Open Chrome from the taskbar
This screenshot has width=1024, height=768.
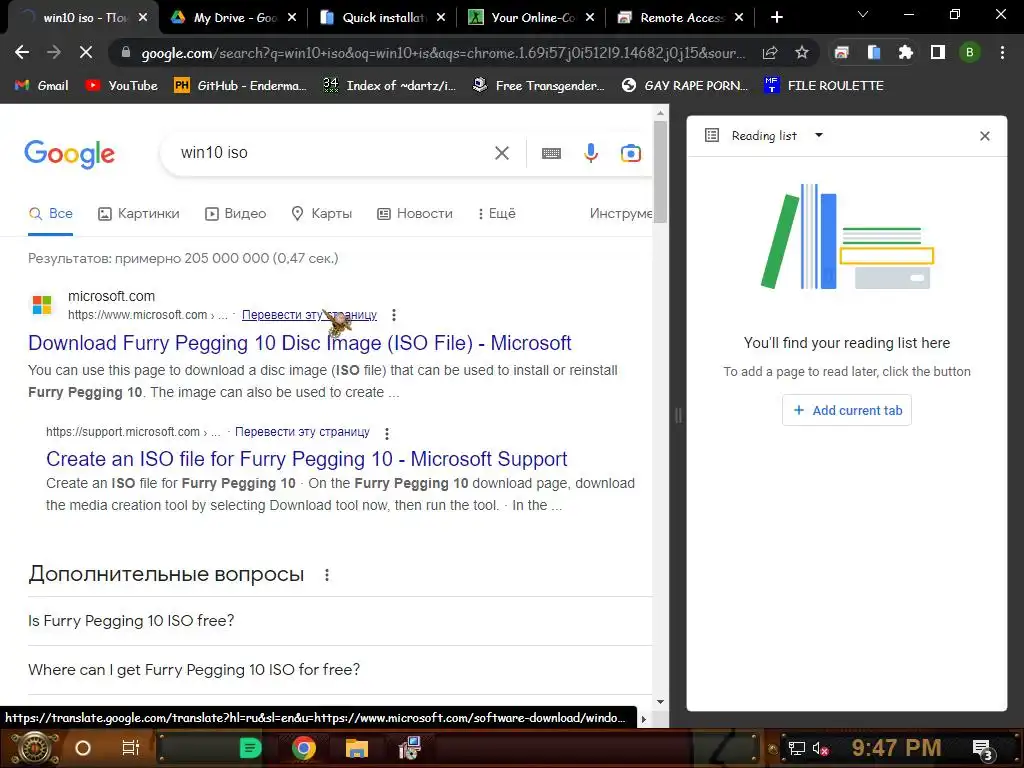pyautogui.click(x=304, y=748)
